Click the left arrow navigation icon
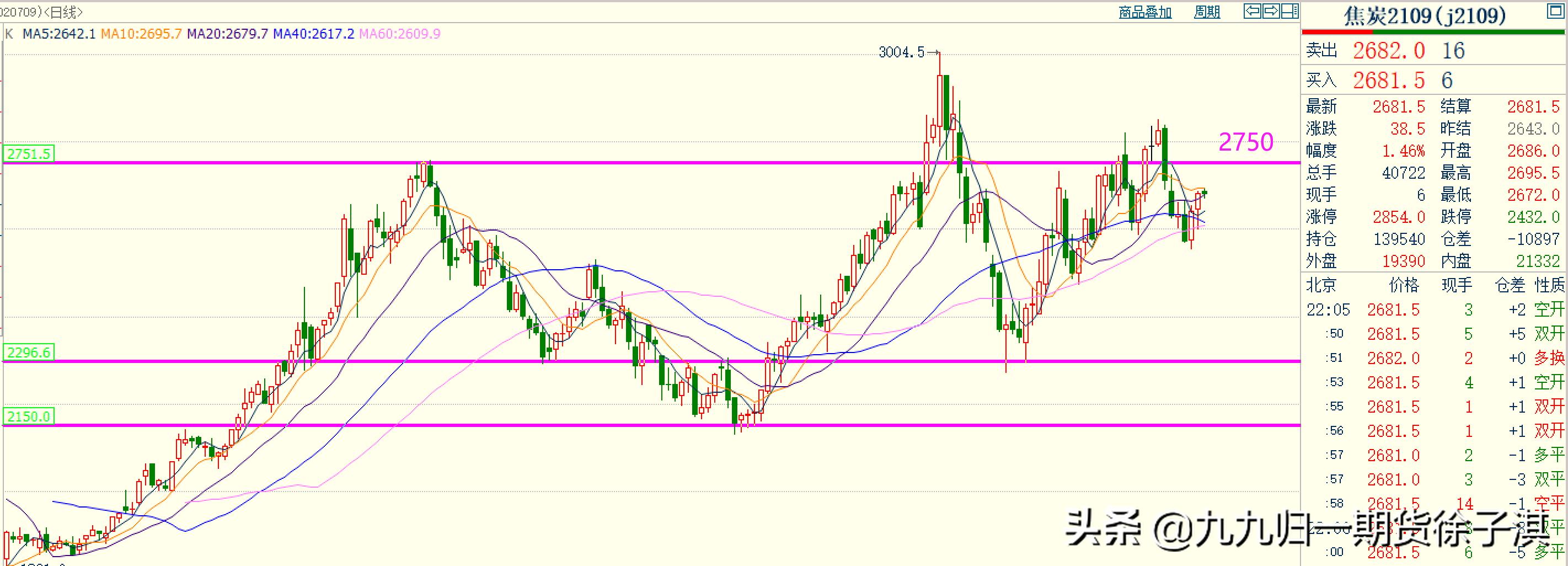 tap(1253, 11)
